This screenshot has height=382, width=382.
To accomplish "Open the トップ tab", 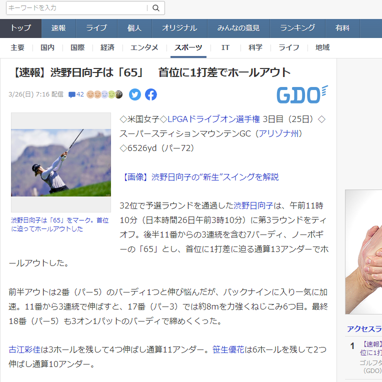I will coord(21,28).
